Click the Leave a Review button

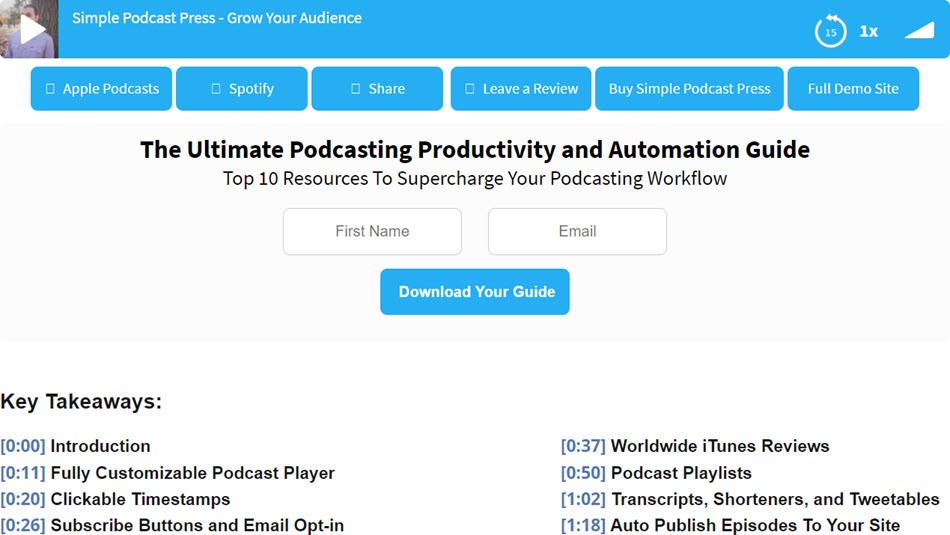520,88
